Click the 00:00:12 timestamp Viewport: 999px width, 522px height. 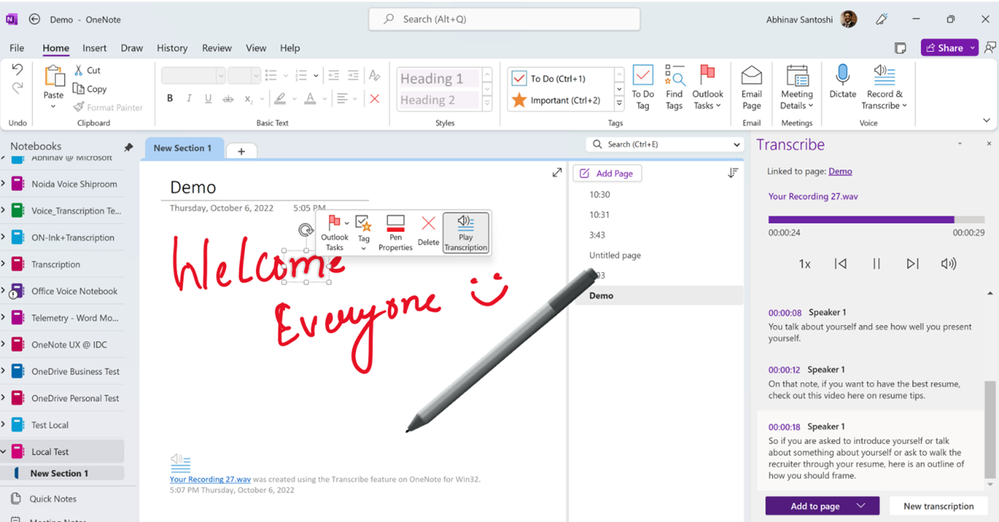pyautogui.click(x=784, y=370)
